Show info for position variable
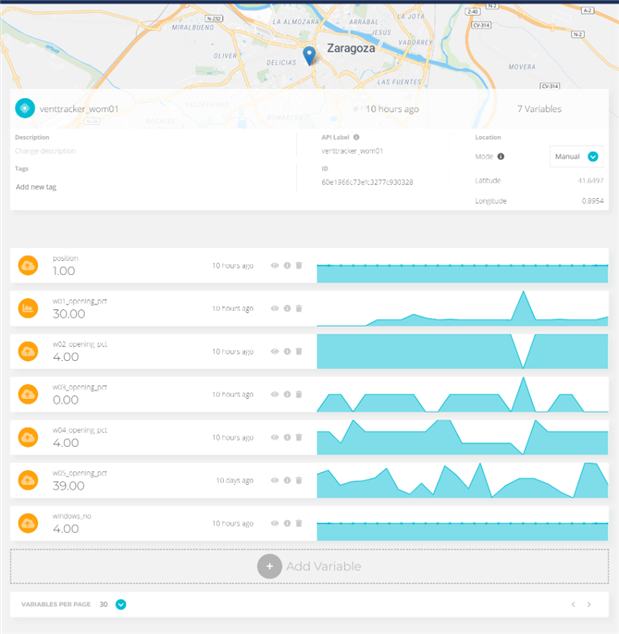Image resolution: width=619 pixels, height=634 pixels. click(x=287, y=265)
